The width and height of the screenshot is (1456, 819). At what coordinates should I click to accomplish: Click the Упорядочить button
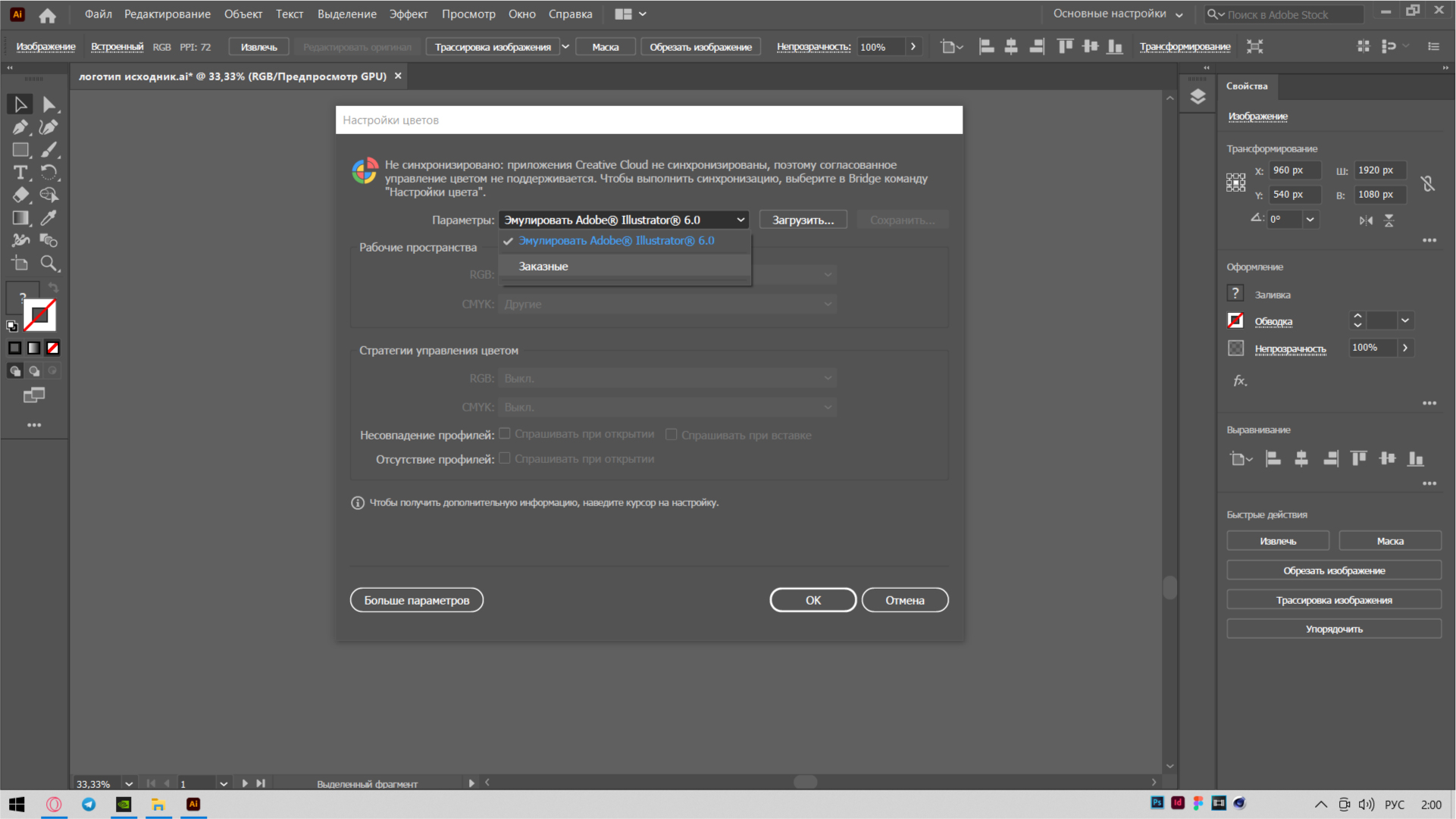(x=1334, y=629)
